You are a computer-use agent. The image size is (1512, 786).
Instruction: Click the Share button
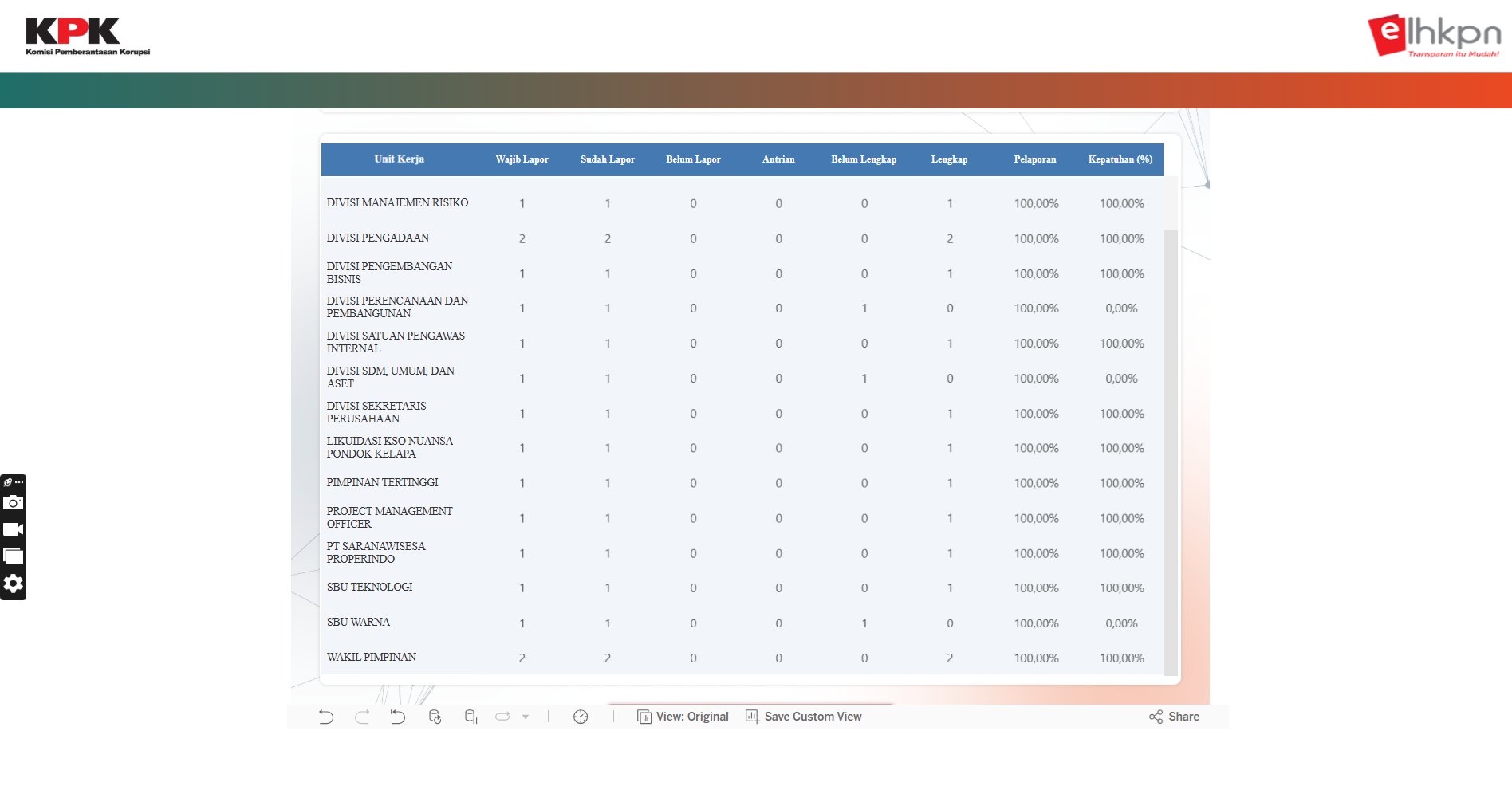point(1174,717)
